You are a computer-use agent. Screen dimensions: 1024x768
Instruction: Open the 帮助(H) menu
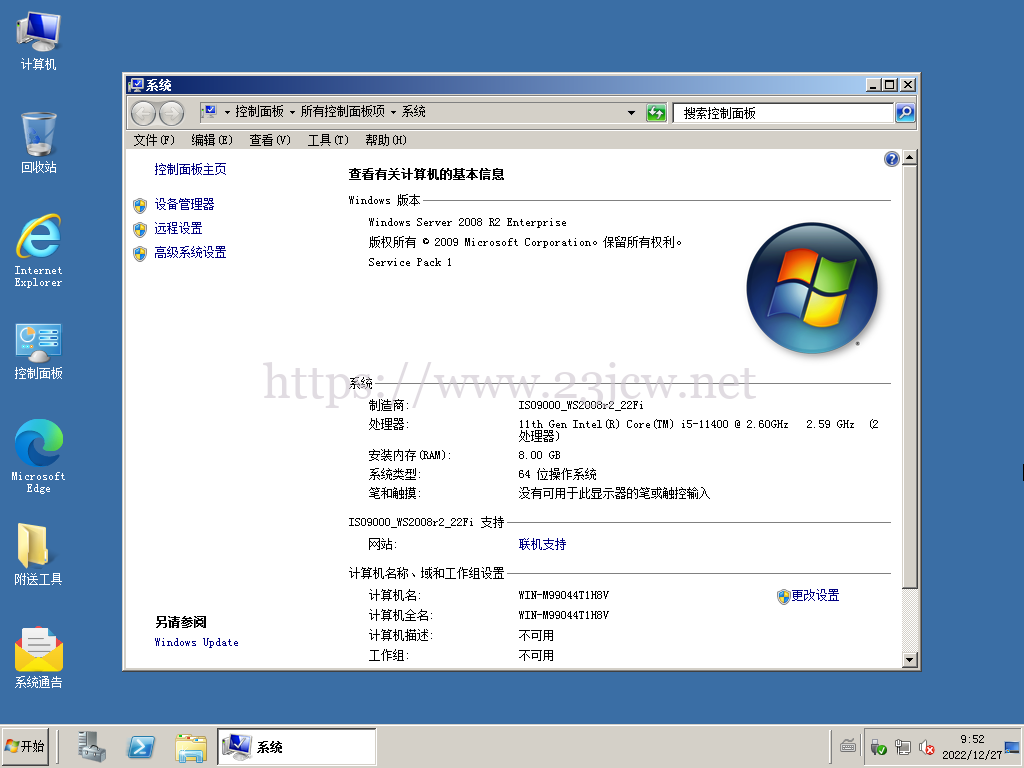pos(386,140)
